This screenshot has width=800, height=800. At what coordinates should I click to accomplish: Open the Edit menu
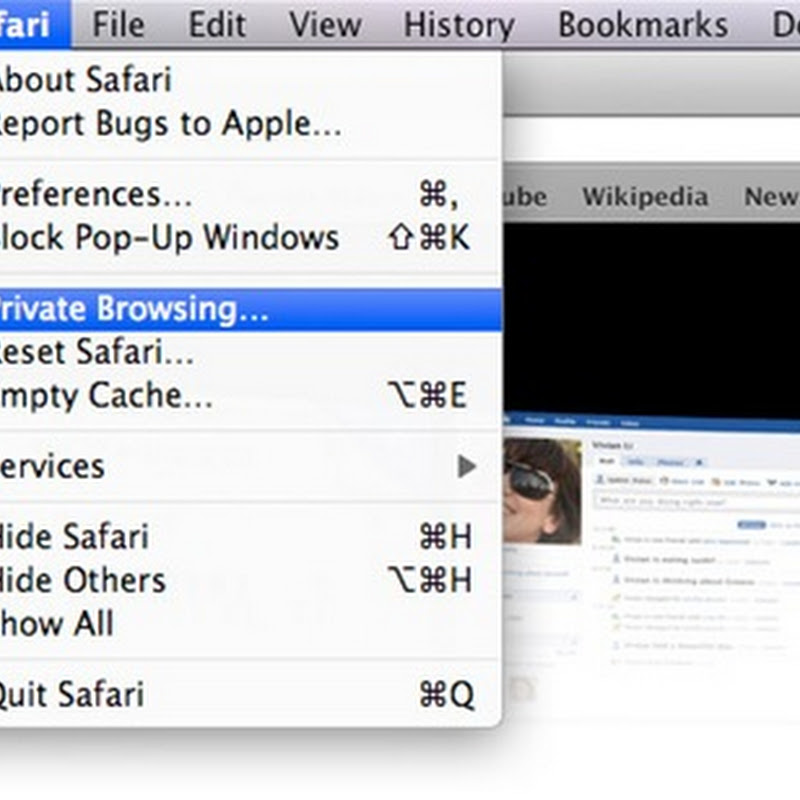(x=217, y=24)
